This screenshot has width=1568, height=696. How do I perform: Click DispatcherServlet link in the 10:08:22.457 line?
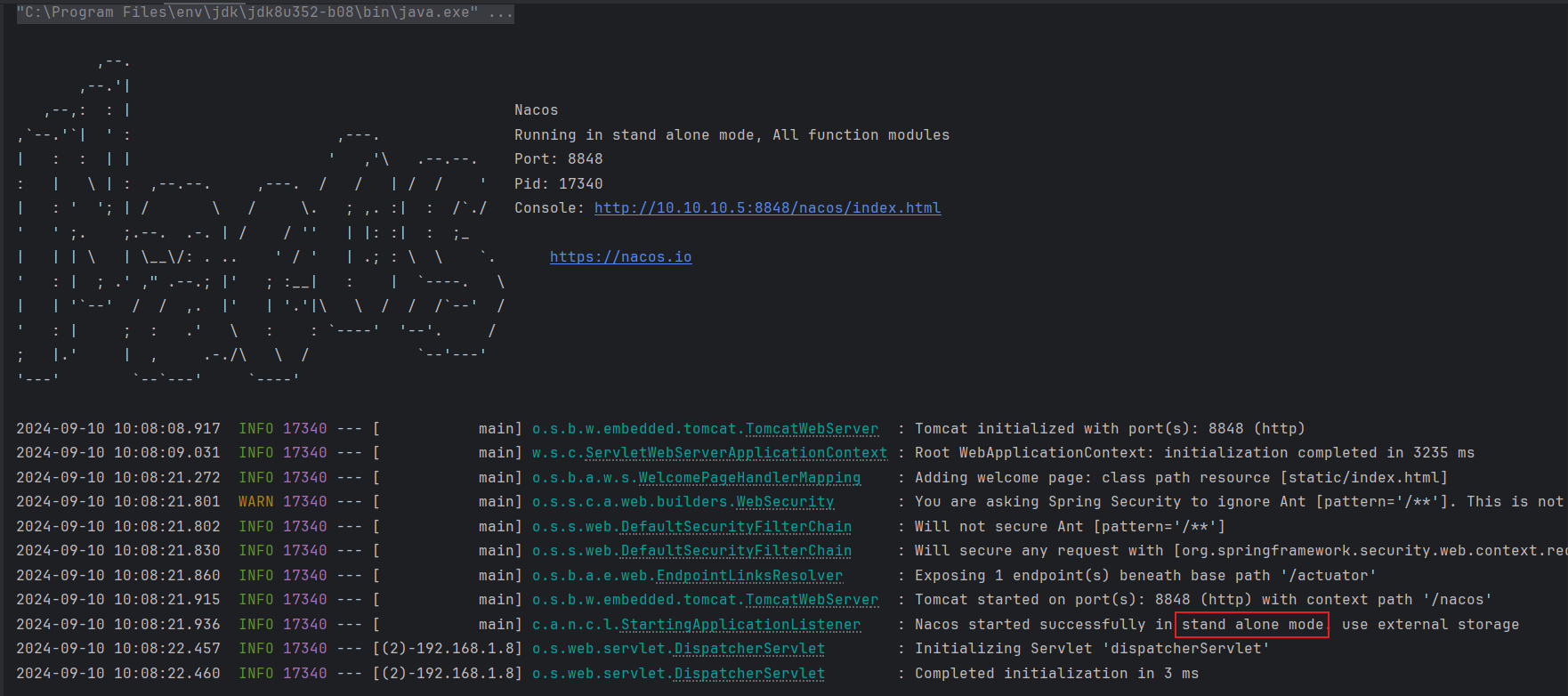click(749, 649)
